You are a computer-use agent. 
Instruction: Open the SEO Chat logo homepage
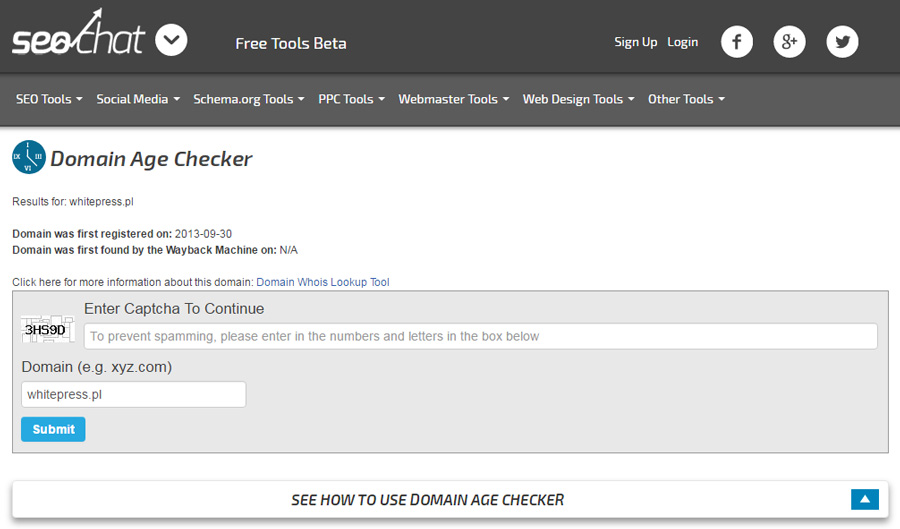pyautogui.click(x=78, y=34)
